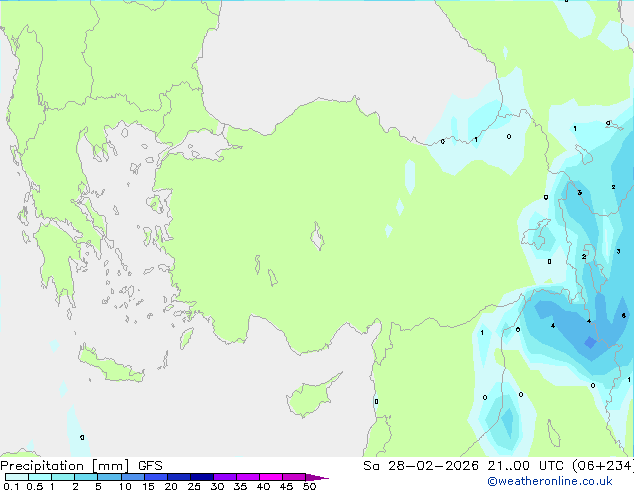This screenshot has width=634, height=490.
Task: Click the 0.5–1 mm legend color swatch
Action: point(40,477)
